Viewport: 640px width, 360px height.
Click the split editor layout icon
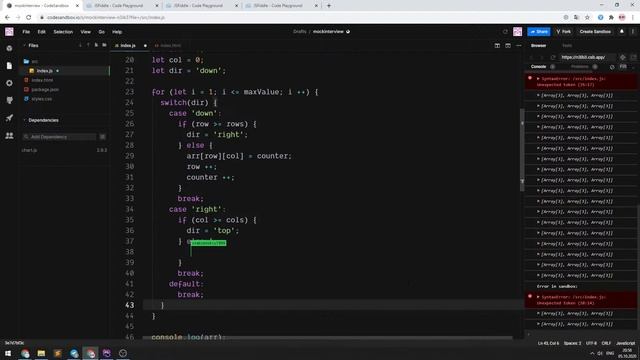(497, 46)
